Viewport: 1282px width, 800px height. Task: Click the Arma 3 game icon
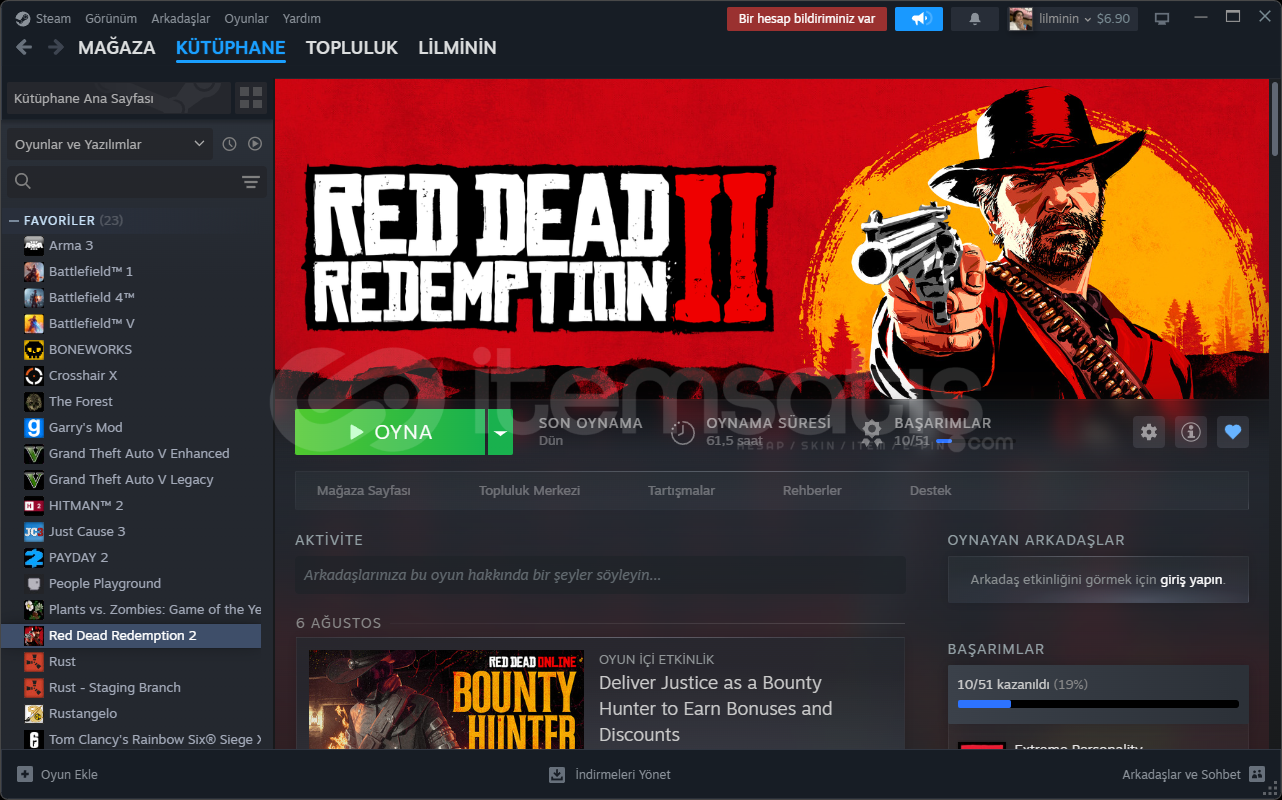pyautogui.click(x=34, y=245)
